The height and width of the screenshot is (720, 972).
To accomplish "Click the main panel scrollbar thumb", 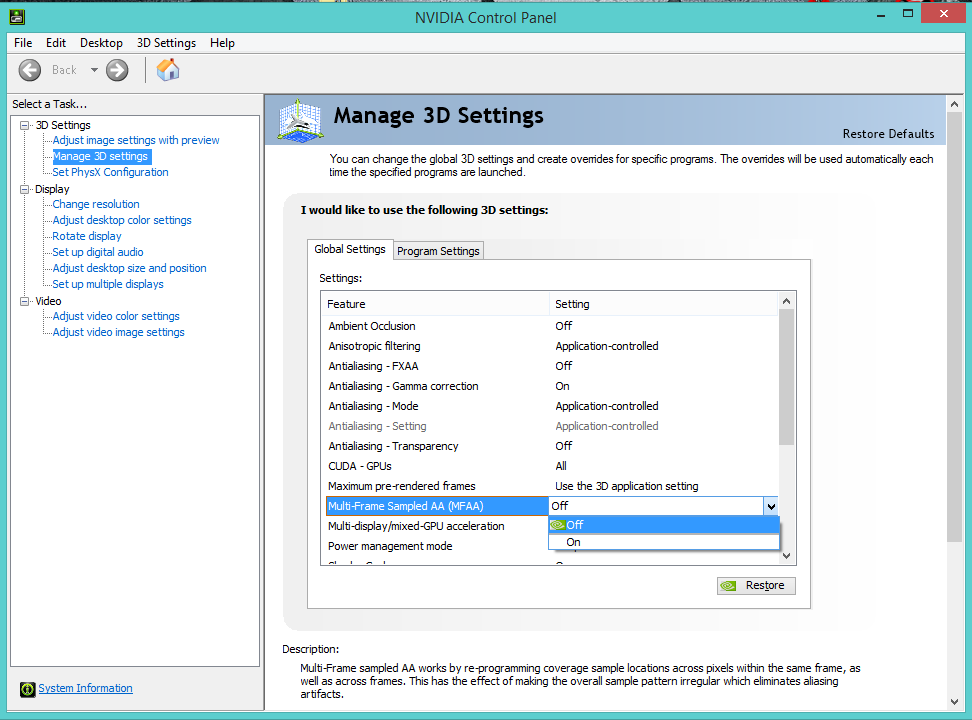I will click(954, 327).
